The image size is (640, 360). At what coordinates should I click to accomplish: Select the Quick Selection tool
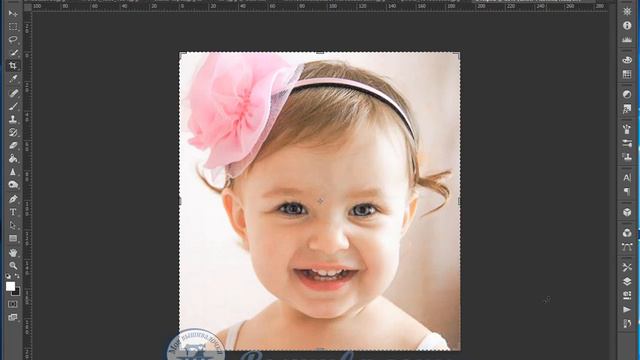point(13,53)
